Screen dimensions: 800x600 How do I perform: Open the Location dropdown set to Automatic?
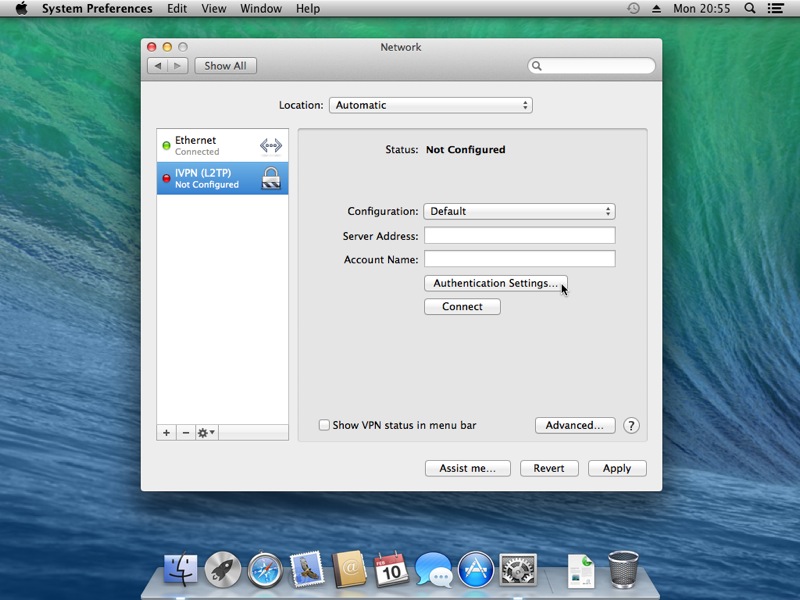tap(431, 105)
